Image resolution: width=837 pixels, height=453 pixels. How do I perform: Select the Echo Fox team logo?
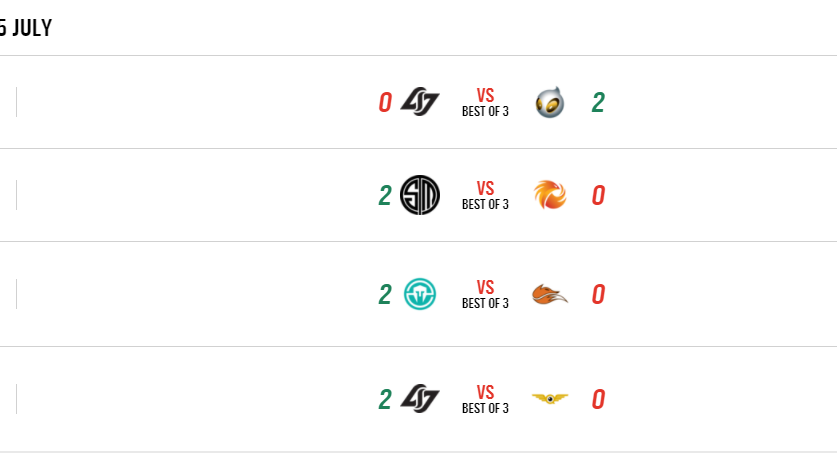click(549, 294)
